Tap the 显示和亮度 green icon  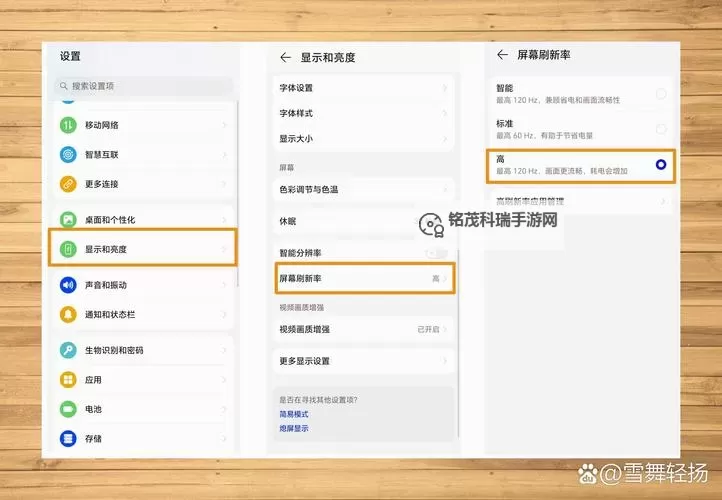68,249
